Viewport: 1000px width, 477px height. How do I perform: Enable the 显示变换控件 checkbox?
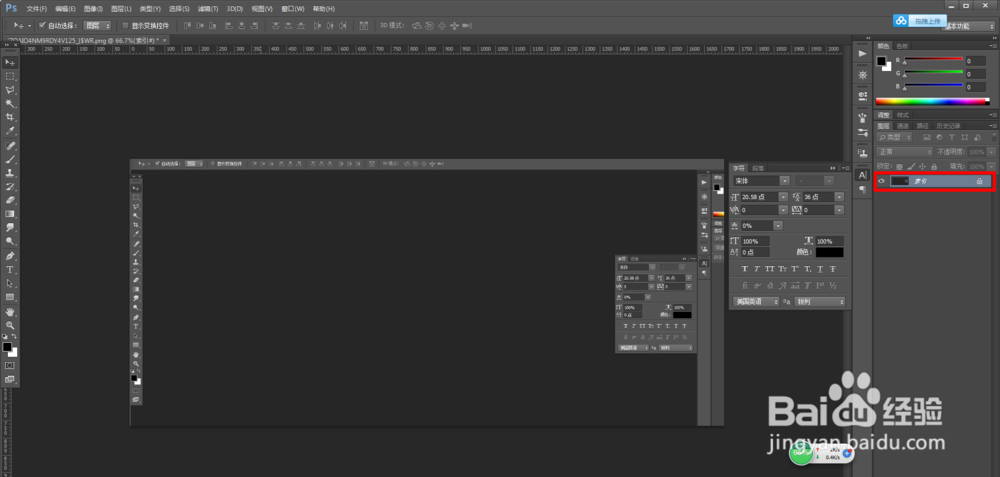click(125, 26)
